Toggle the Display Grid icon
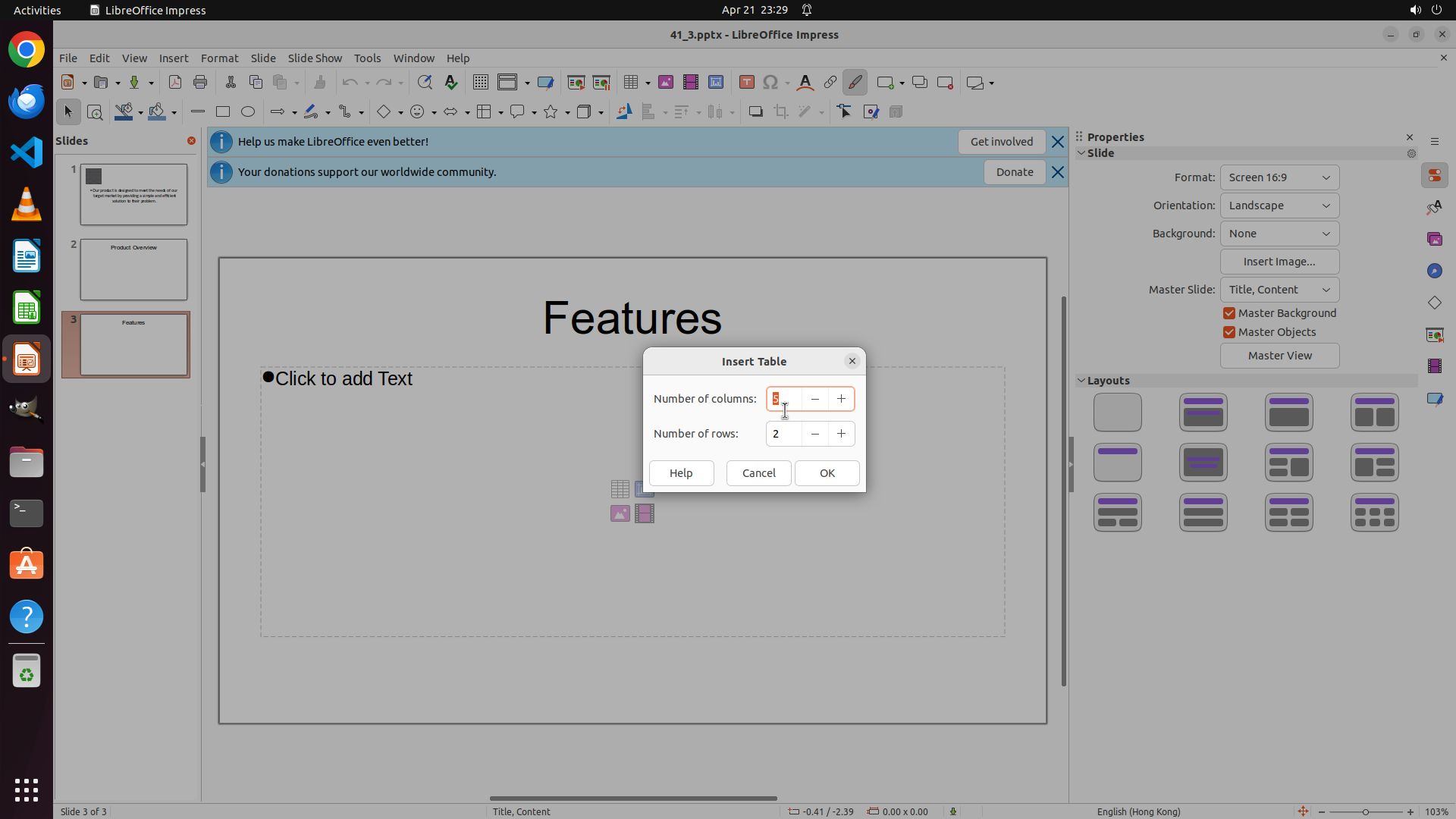 [x=481, y=83]
